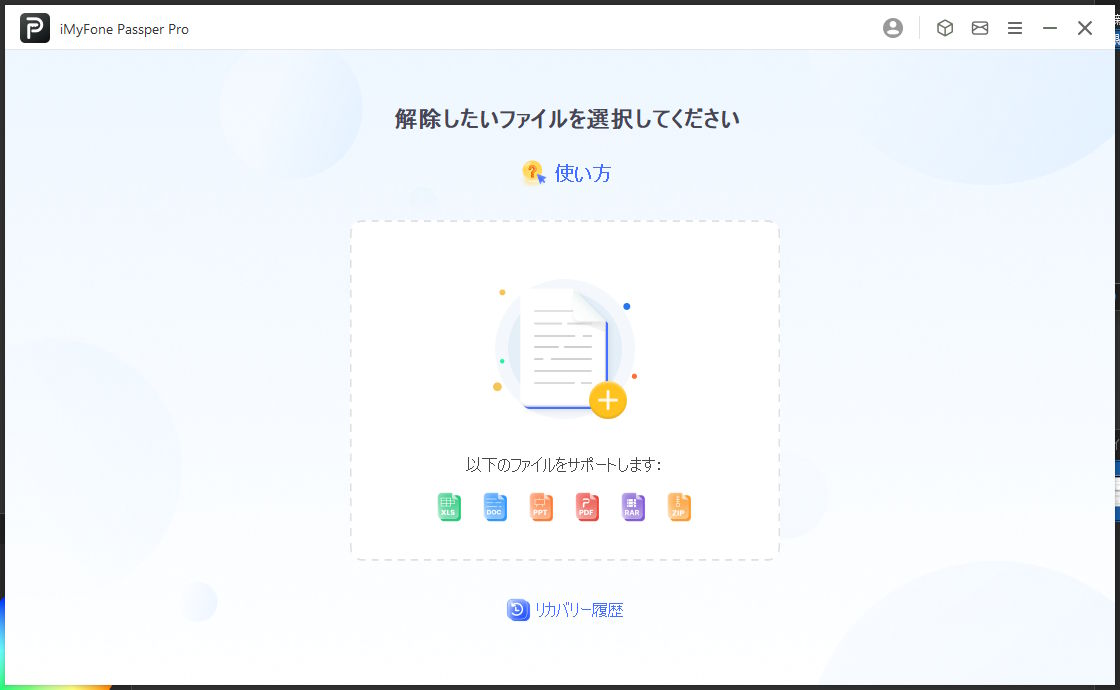This screenshot has height=690, width=1120.
Task: Select the DOC file type icon
Action: (495, 508)
